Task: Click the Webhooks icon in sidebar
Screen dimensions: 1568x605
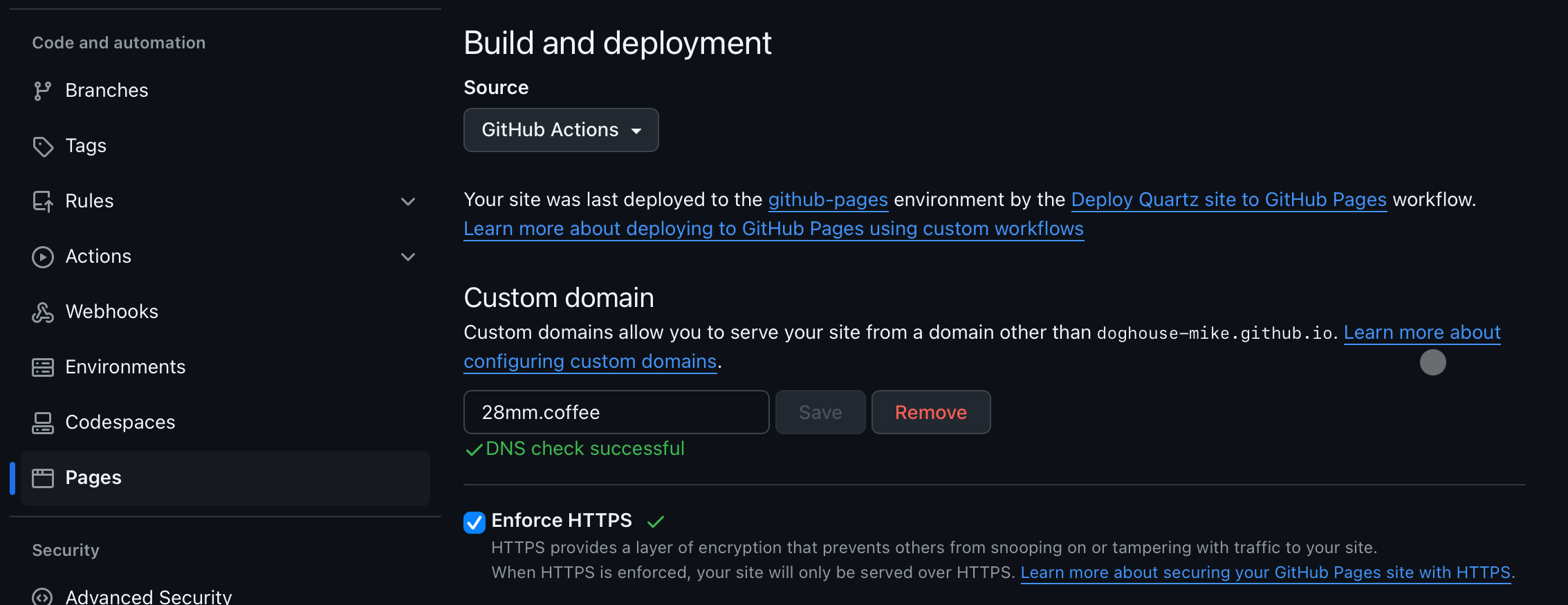Action: point(42,312)
